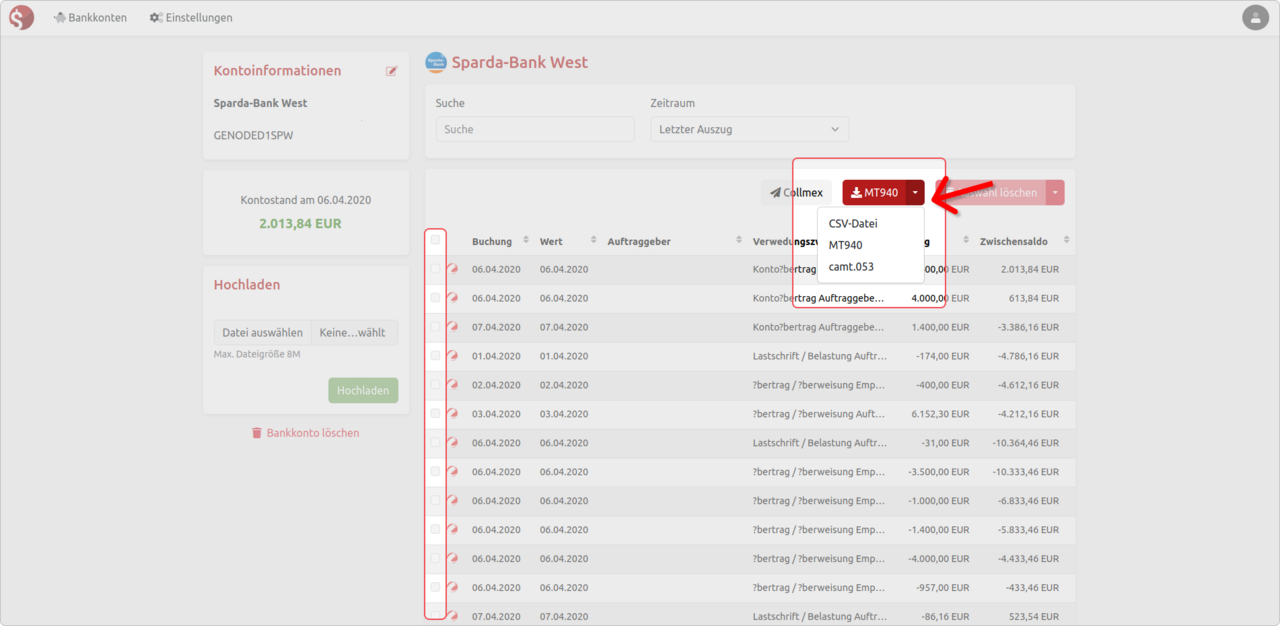Expand the Auswahl löschen dropdown arrow
Viewport: 1280px width, 626px height.
1055,193
